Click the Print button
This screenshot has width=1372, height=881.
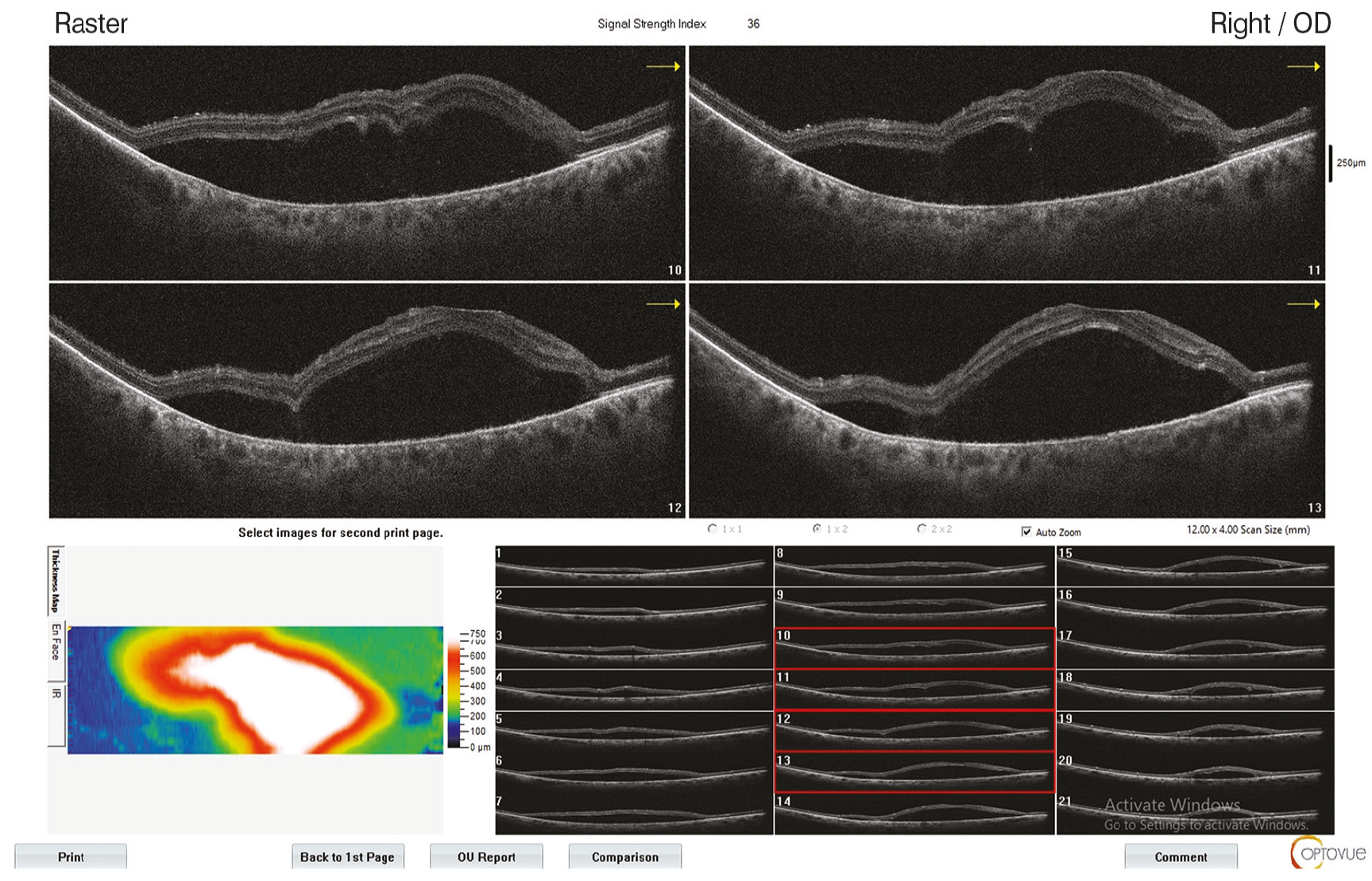pos(71,856)
